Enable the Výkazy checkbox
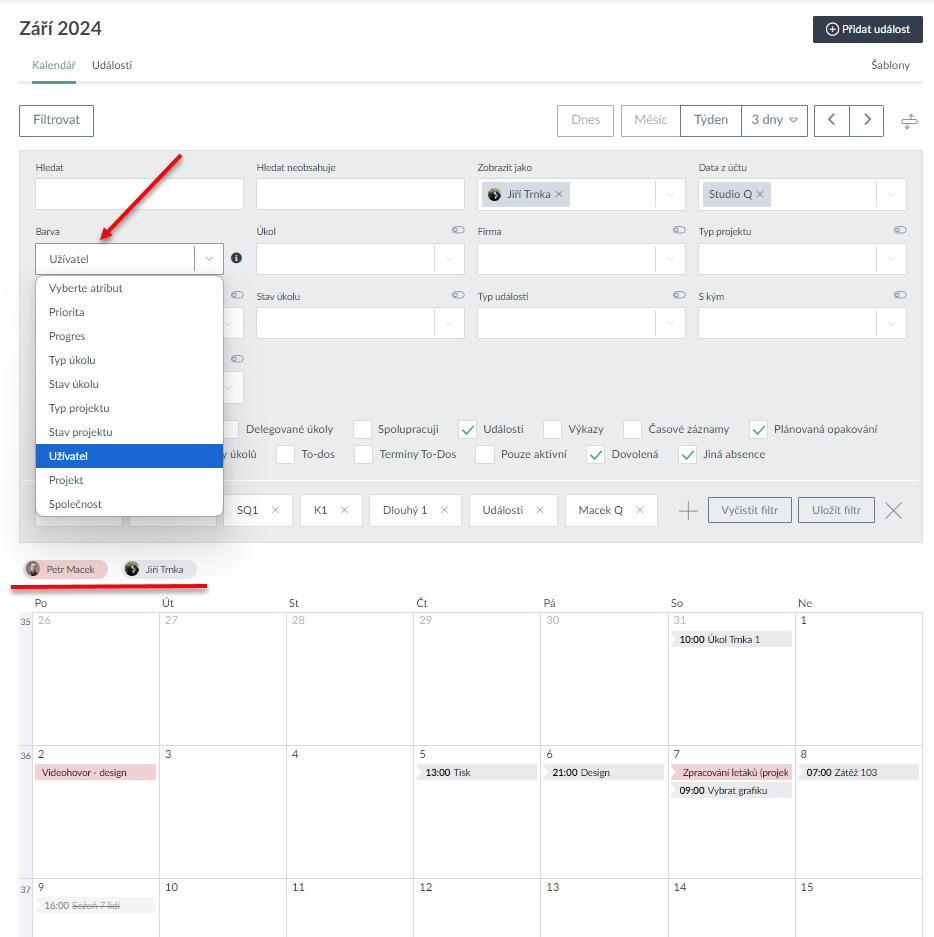Image resolution: width=934 pixels, height=937 pixels. (552, 429)
